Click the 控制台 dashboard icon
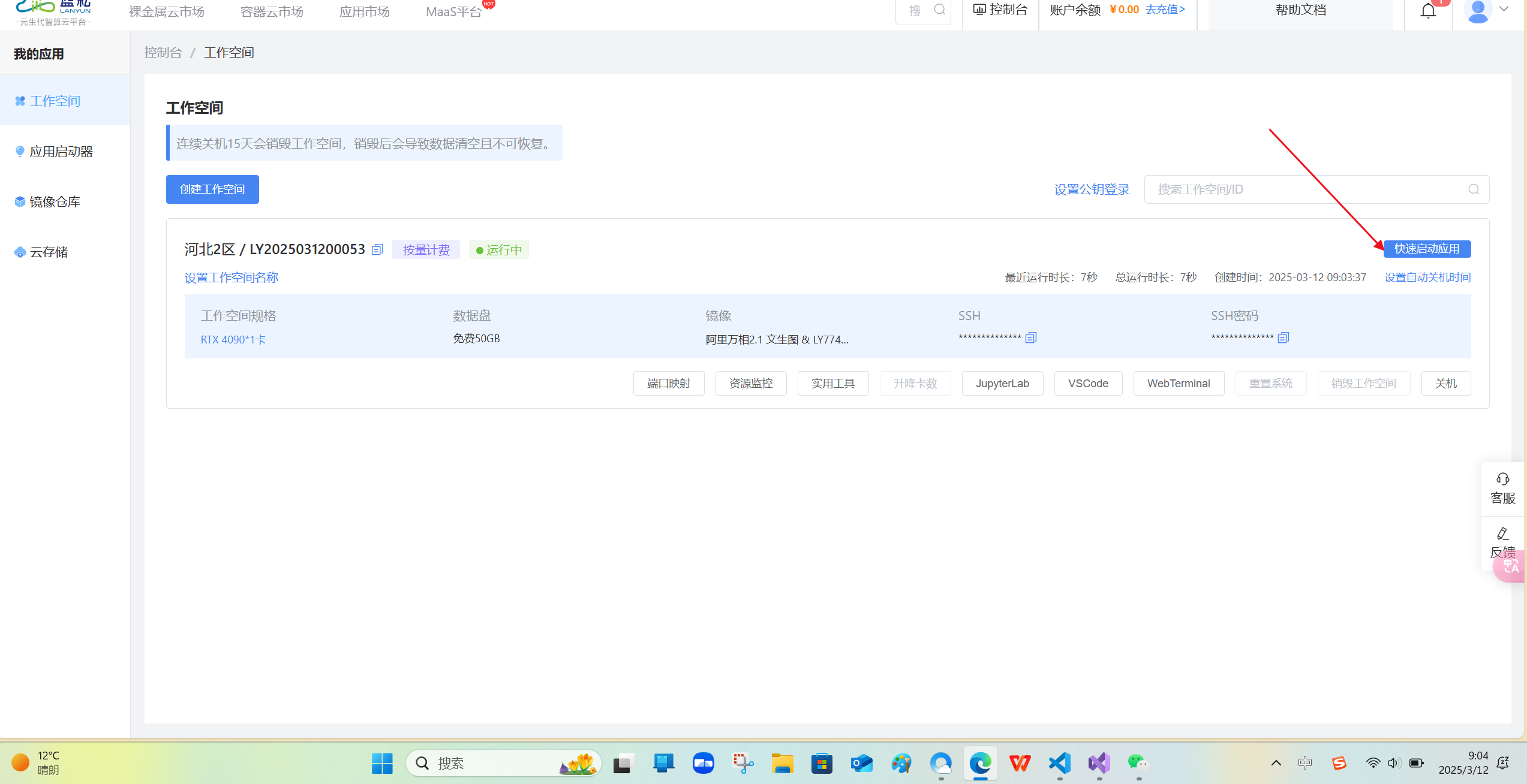Image resolution: width=1527 pixels, height=784 pixels. pyautogui.click(x=979, y=9)
